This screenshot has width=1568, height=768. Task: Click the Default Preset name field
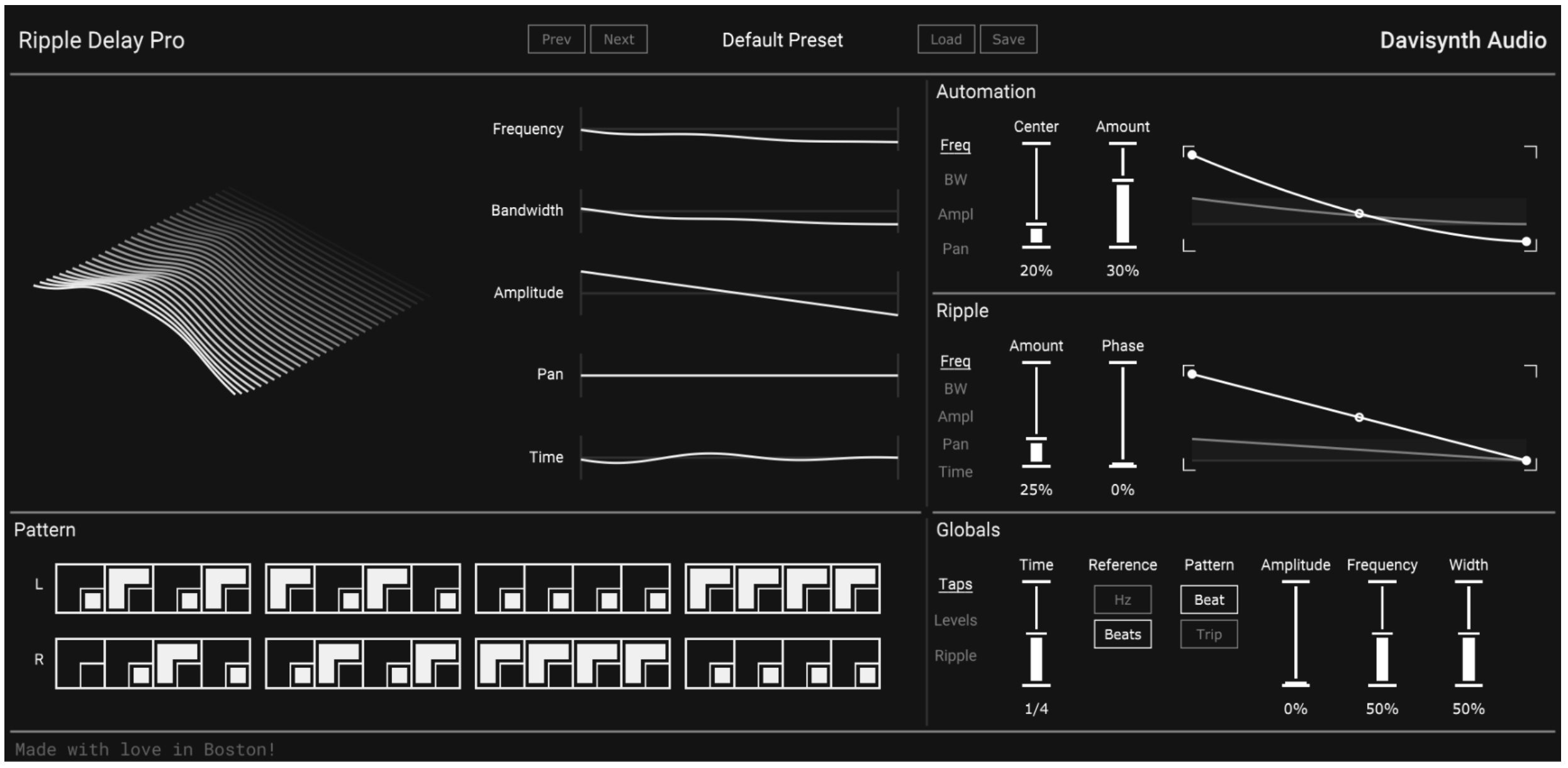tap(783, 40)
